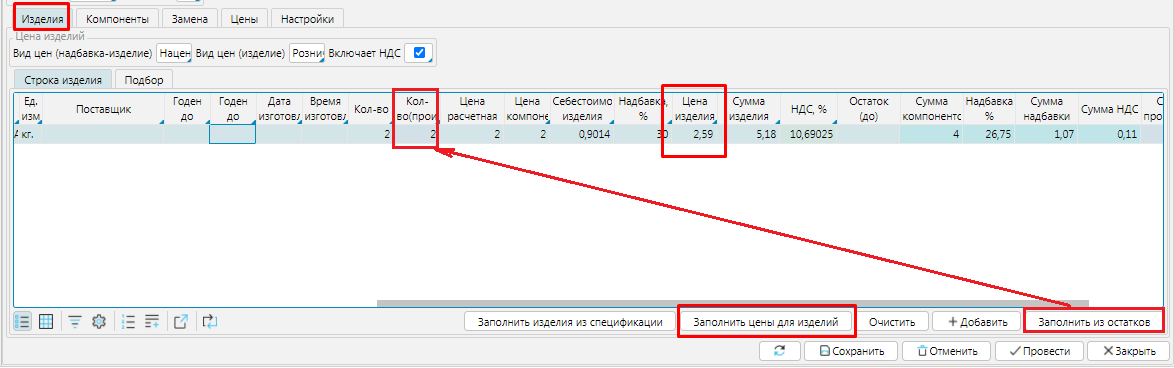Screen dimensions: 1174x368
Task: Open the filter icon below table
Action: (75, 322)
